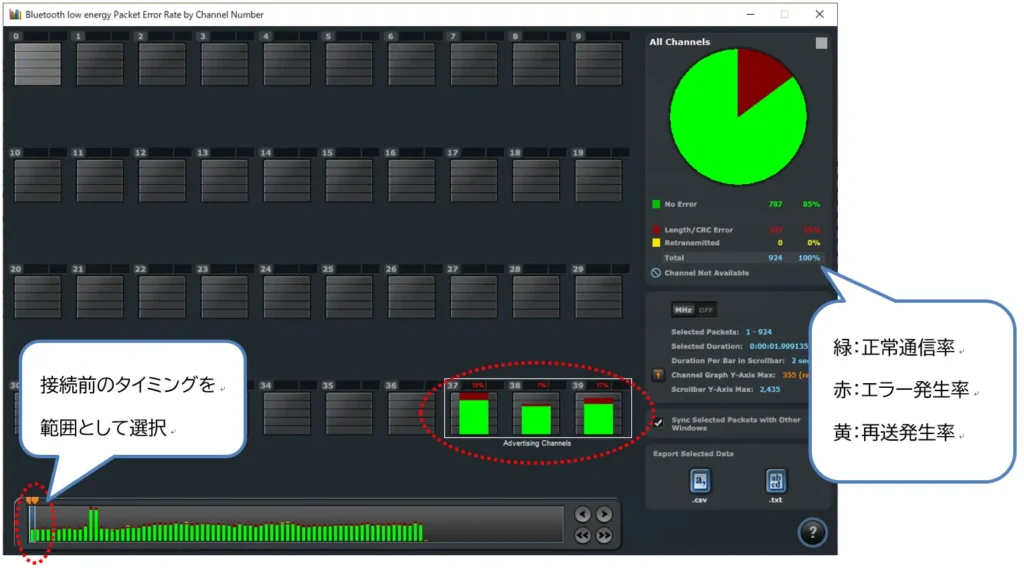Open help with the question mark icon
Viewport: 1024px width, 568px height.
tap(812, 532)
